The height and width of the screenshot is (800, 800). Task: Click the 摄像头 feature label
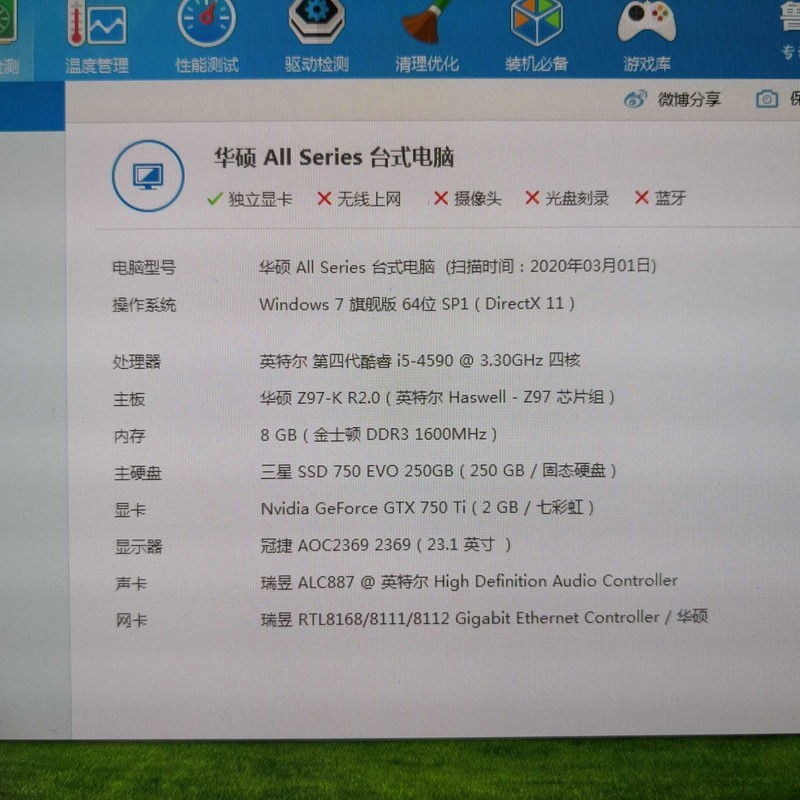478,198
